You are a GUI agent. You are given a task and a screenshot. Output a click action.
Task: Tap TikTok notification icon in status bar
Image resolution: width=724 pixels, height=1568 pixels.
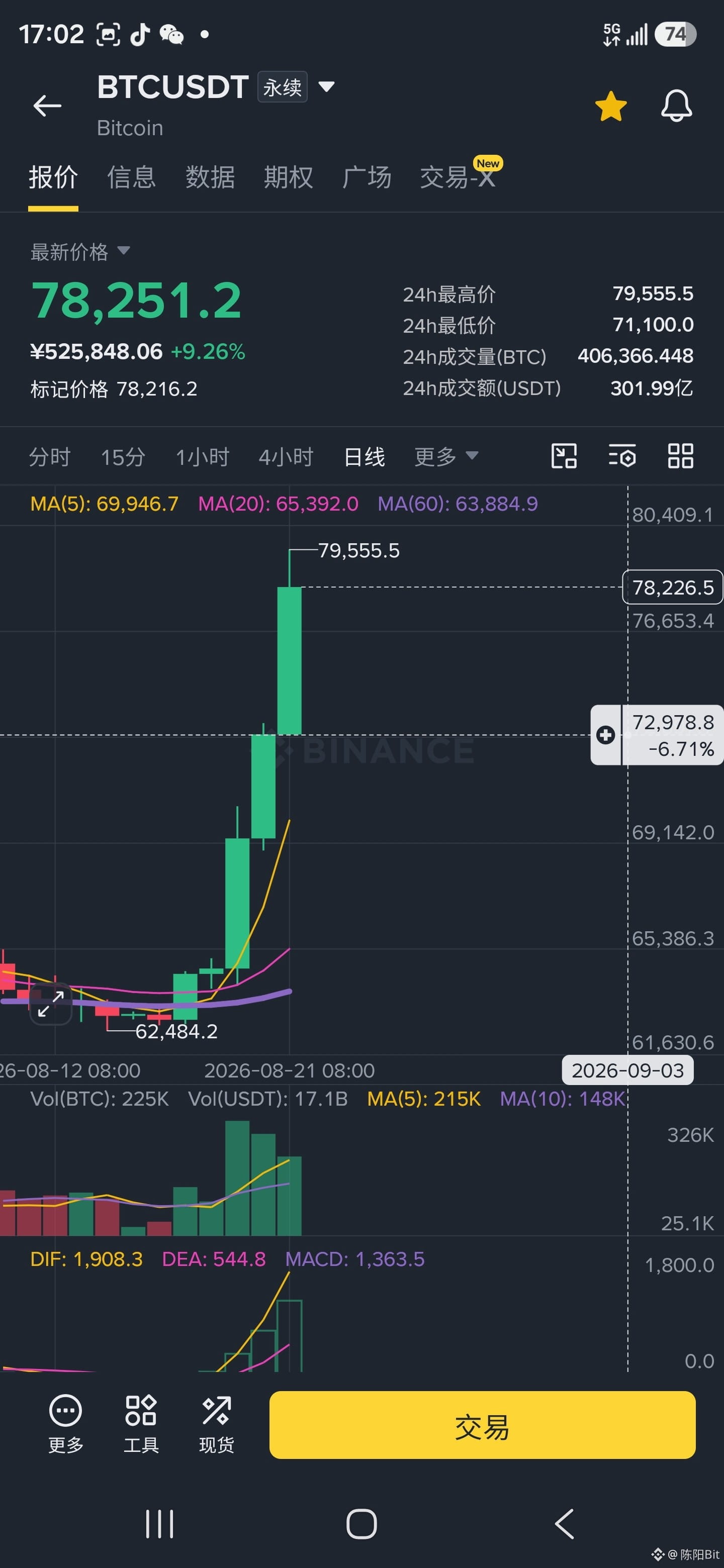(x=140, y=35)
